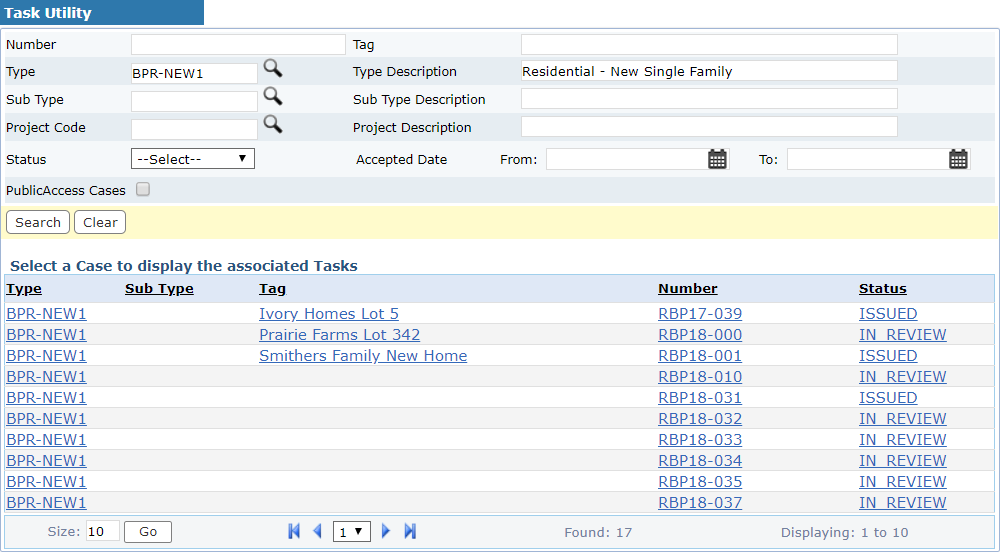Click the Clear button
Image resolution: width=1000 pixels, height=552 pixels.
click(100, 222)
